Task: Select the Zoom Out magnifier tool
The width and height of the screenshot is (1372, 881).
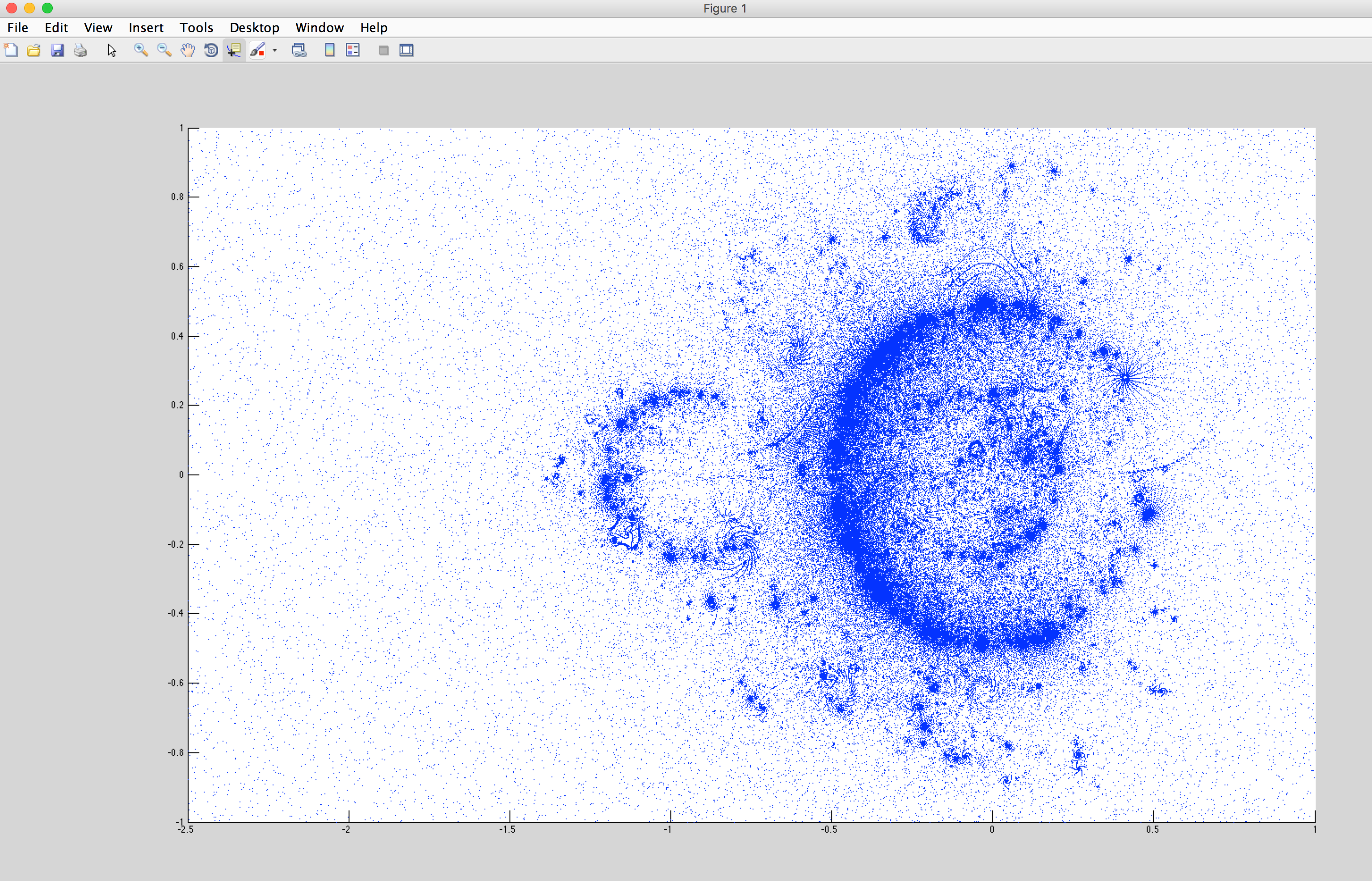Action: [x=164, y=50]
